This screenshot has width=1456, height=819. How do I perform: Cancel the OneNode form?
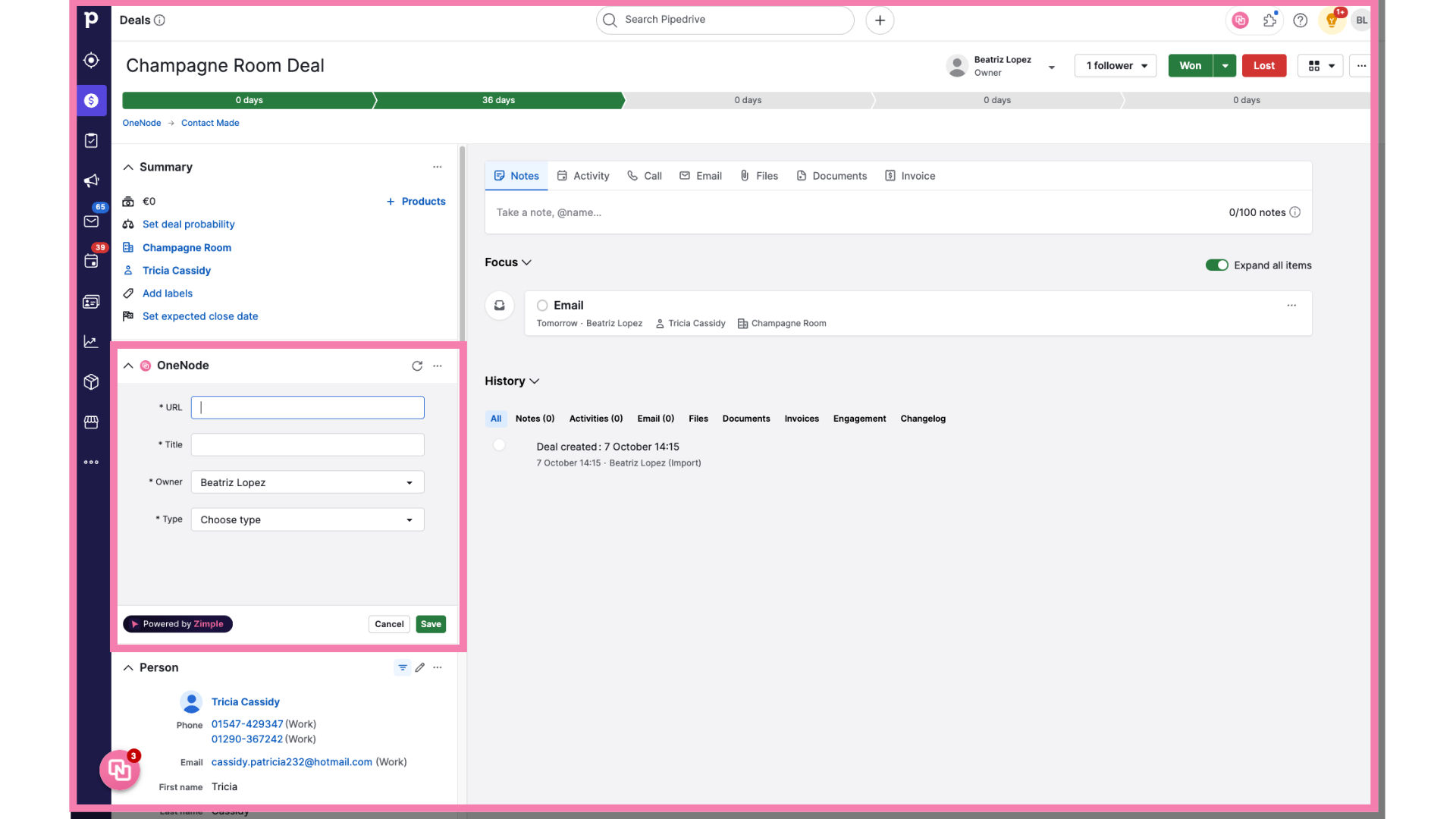[389, 624]
